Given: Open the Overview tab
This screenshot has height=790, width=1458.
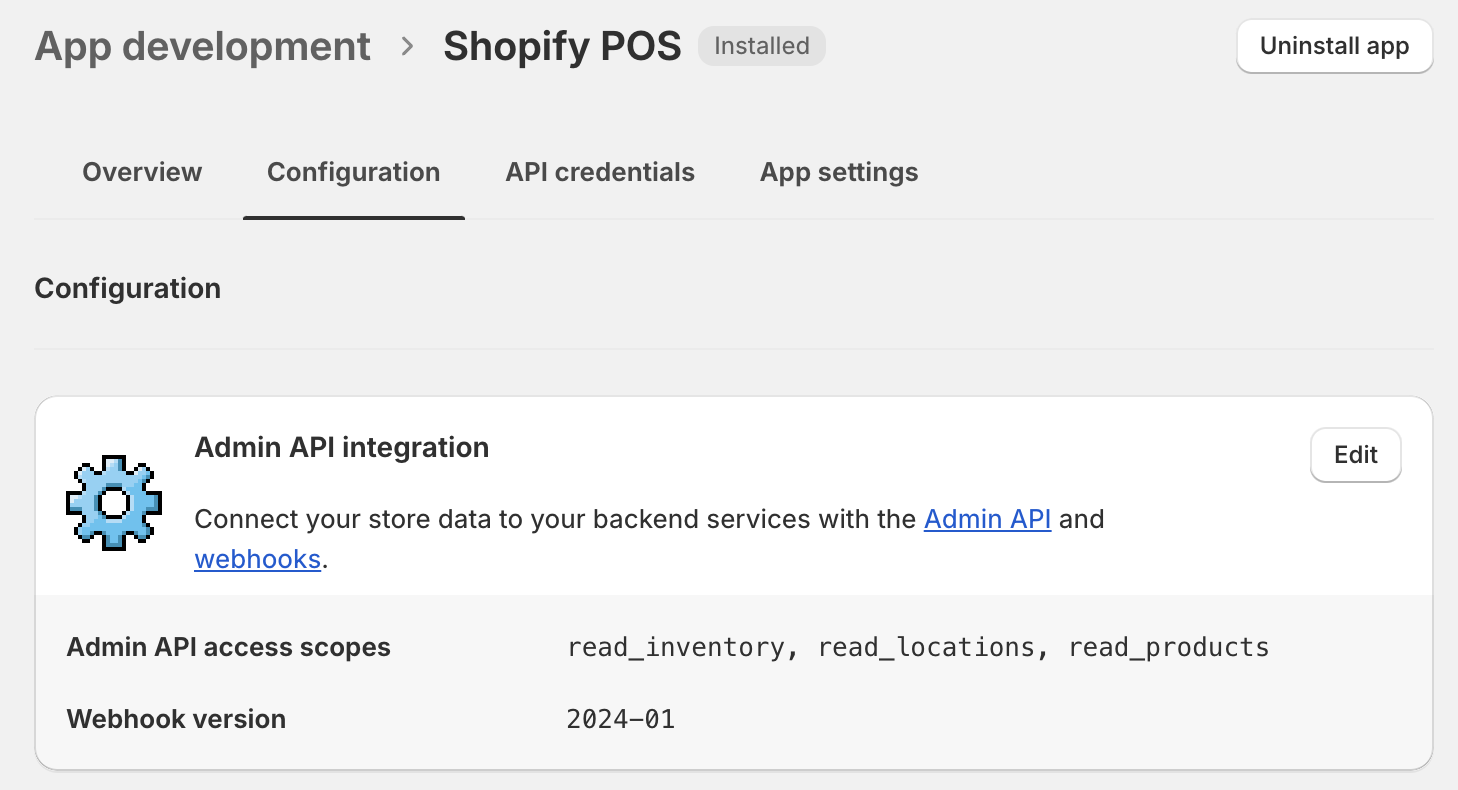Looking at the screenshot, I should coord(142,172).
